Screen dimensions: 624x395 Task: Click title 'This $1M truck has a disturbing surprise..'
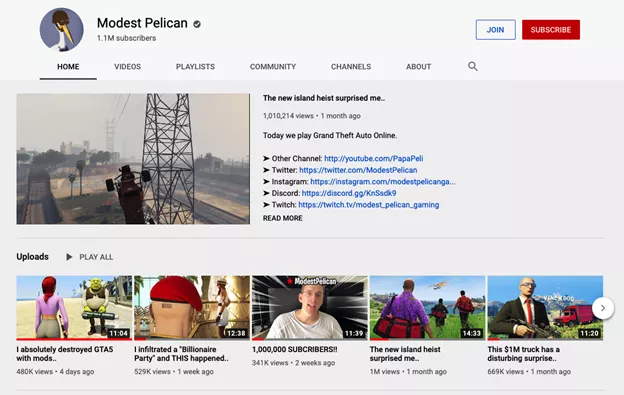(524, 354)
